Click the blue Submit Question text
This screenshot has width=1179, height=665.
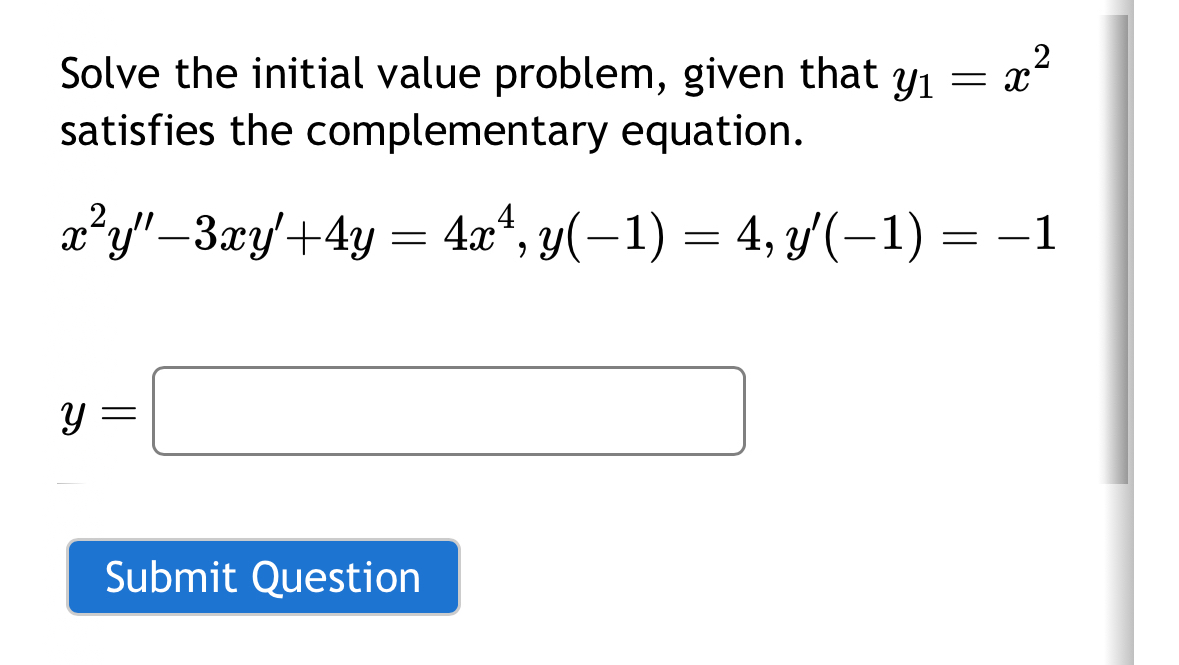point(262,577)
